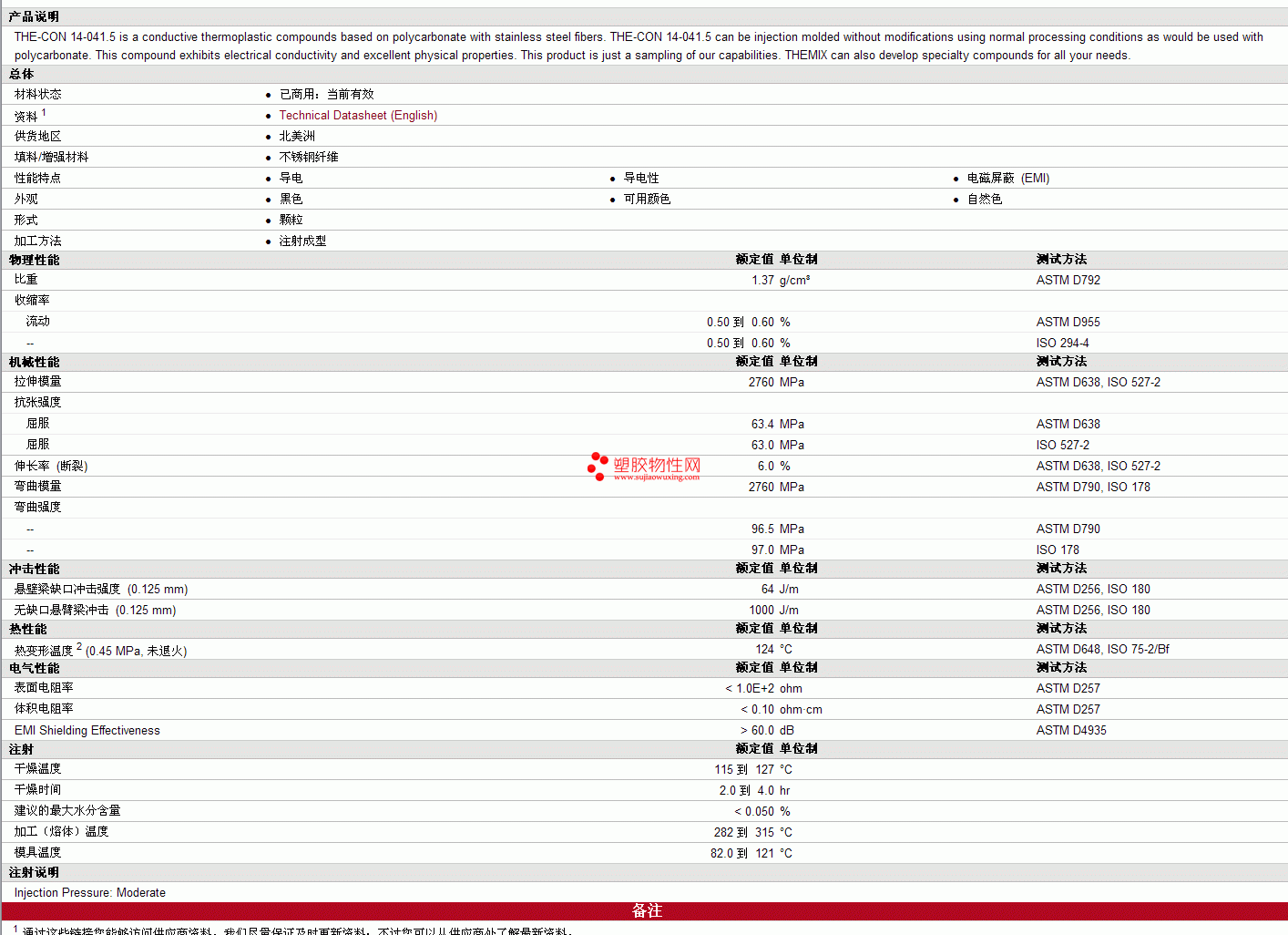Viewport: 1288px width, 935px height.
Task: Click the 可用颜色 value
Action: 647,200
